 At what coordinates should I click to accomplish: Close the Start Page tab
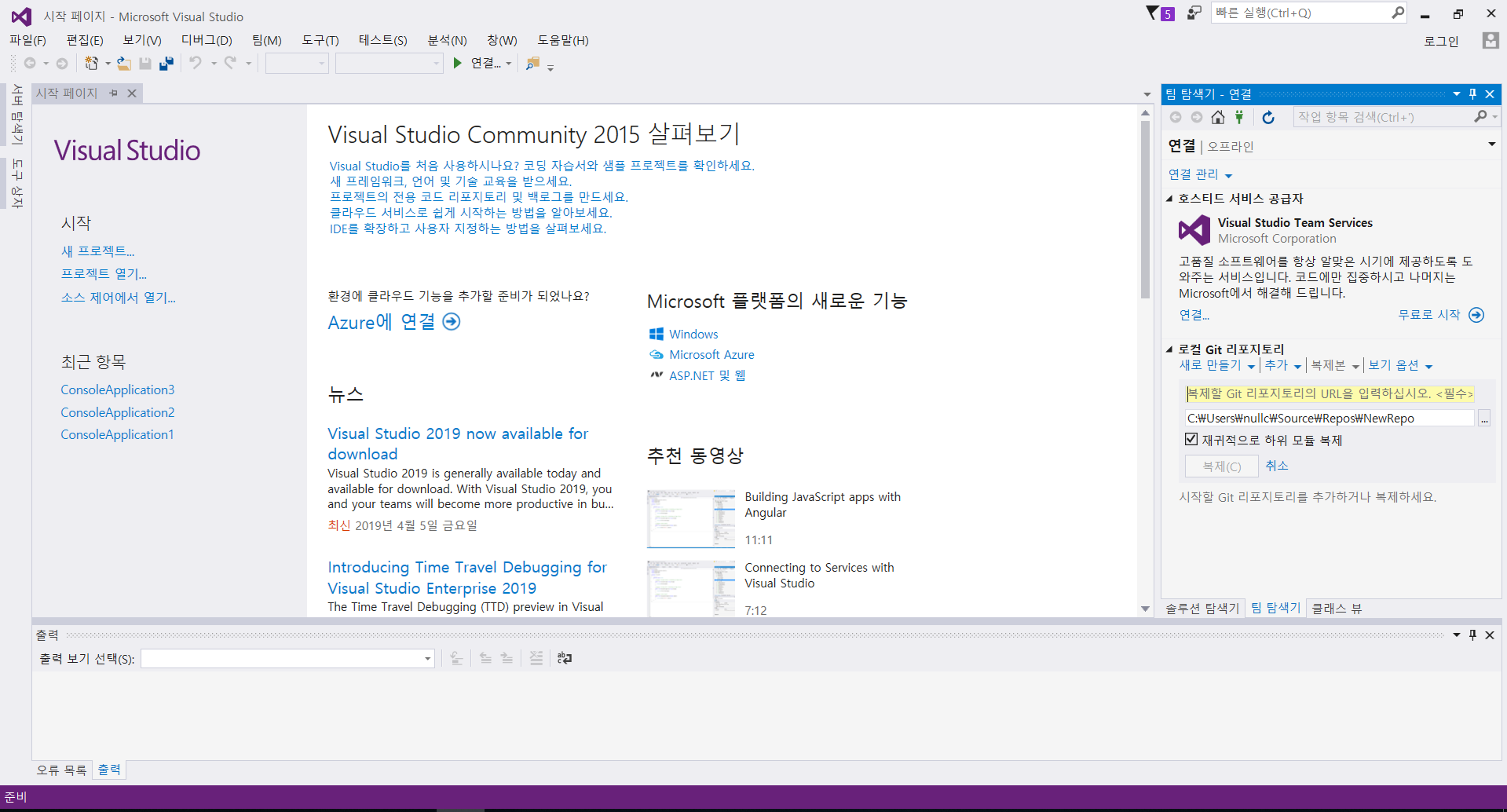click(x=132, y=93)
